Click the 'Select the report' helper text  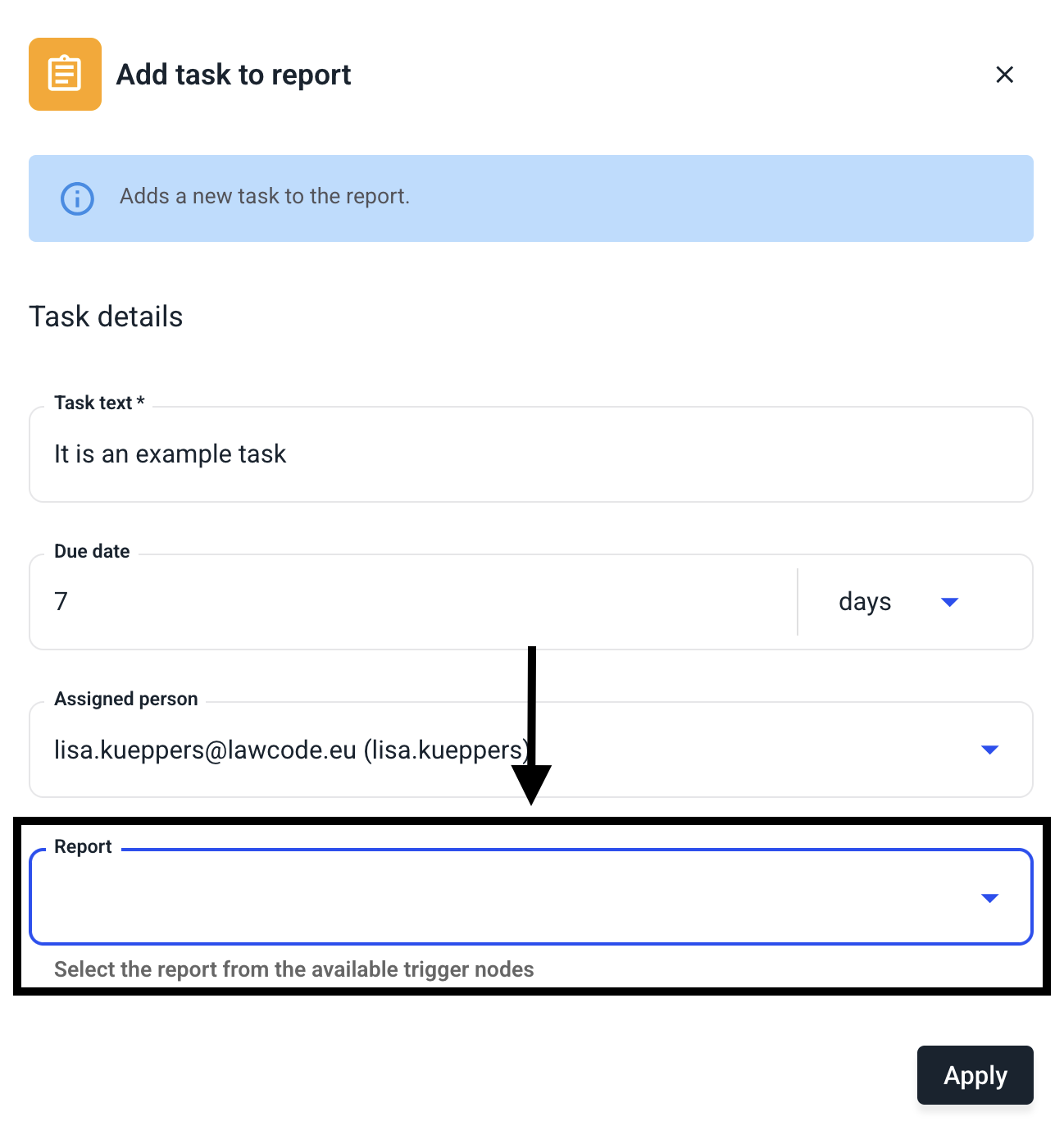click(x=294, y=969)
